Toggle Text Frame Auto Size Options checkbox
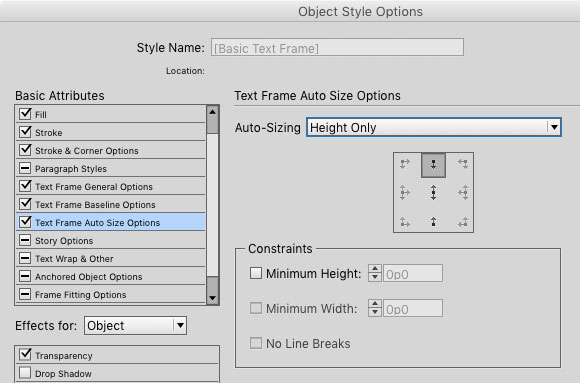This screenshot has width=580, height=383. click(x=25, y=222)
